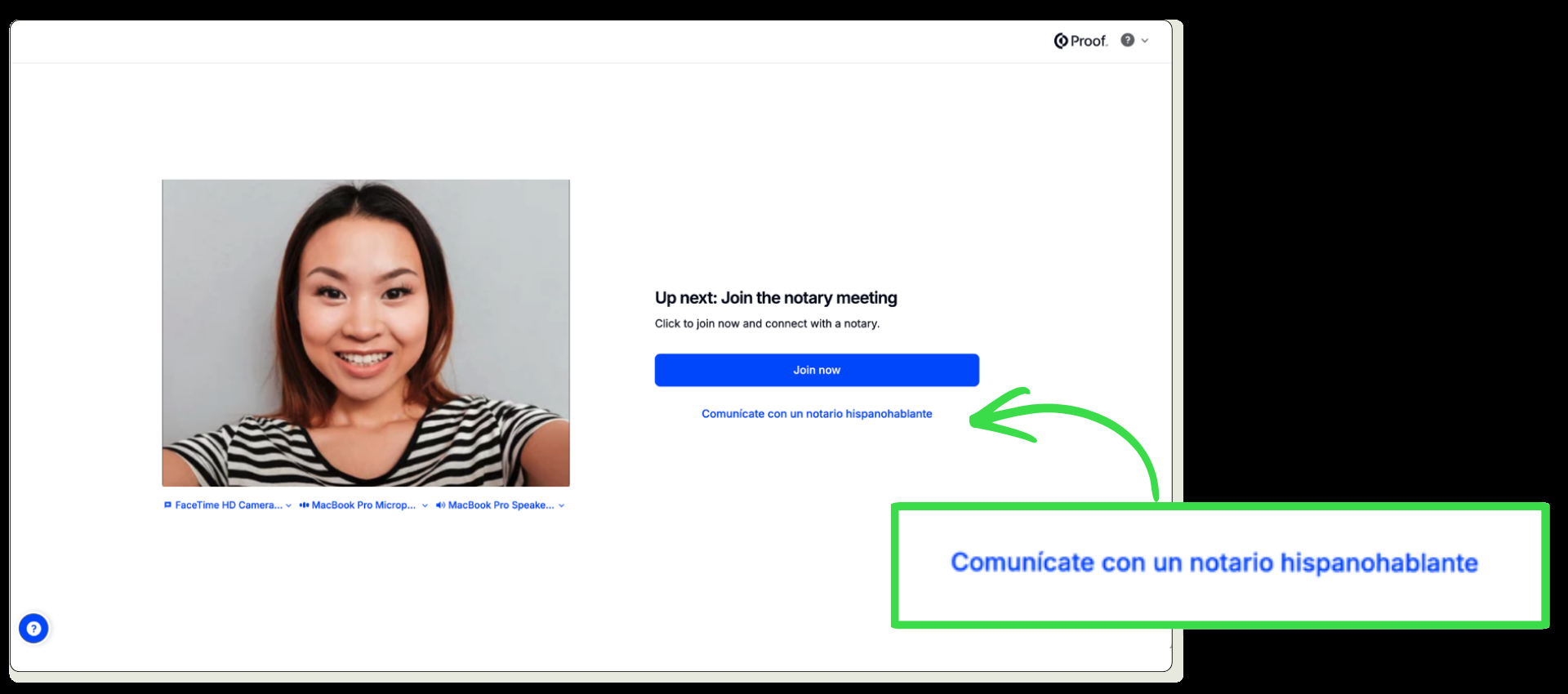The width and height of the screenshot is (1568, 694).
Task: Click the 'Up next: Join the notary meeting' heading
Action: (776, 298)
